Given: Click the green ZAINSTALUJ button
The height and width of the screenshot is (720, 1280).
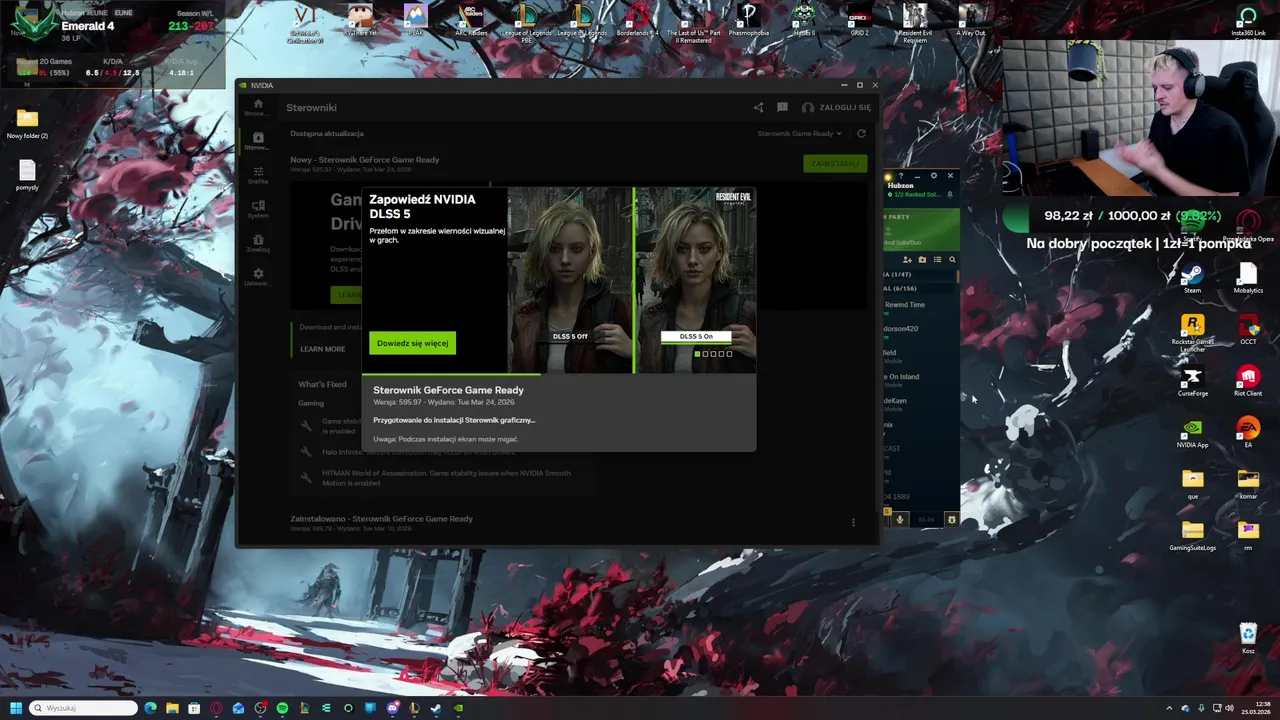Looking at the screenshot, I should click(x=834, y=163).
